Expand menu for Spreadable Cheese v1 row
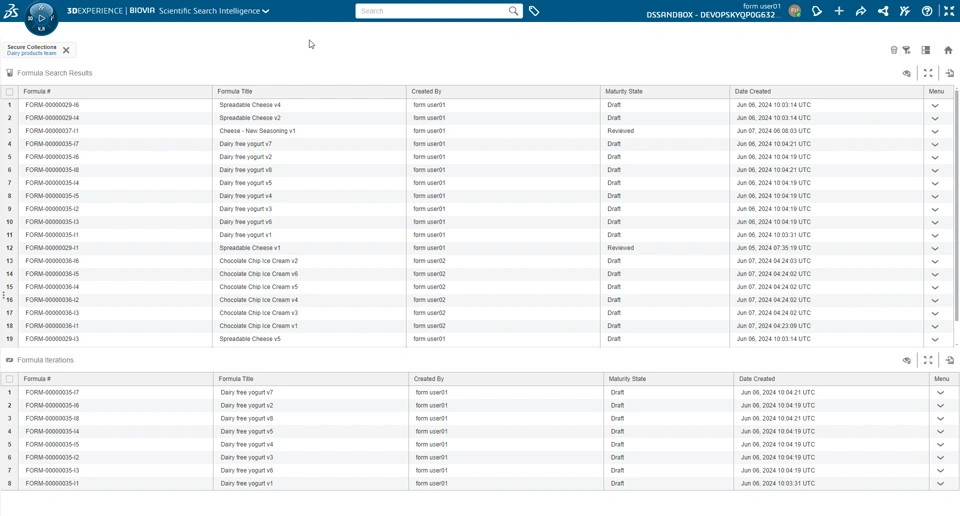 coord(935,249)
